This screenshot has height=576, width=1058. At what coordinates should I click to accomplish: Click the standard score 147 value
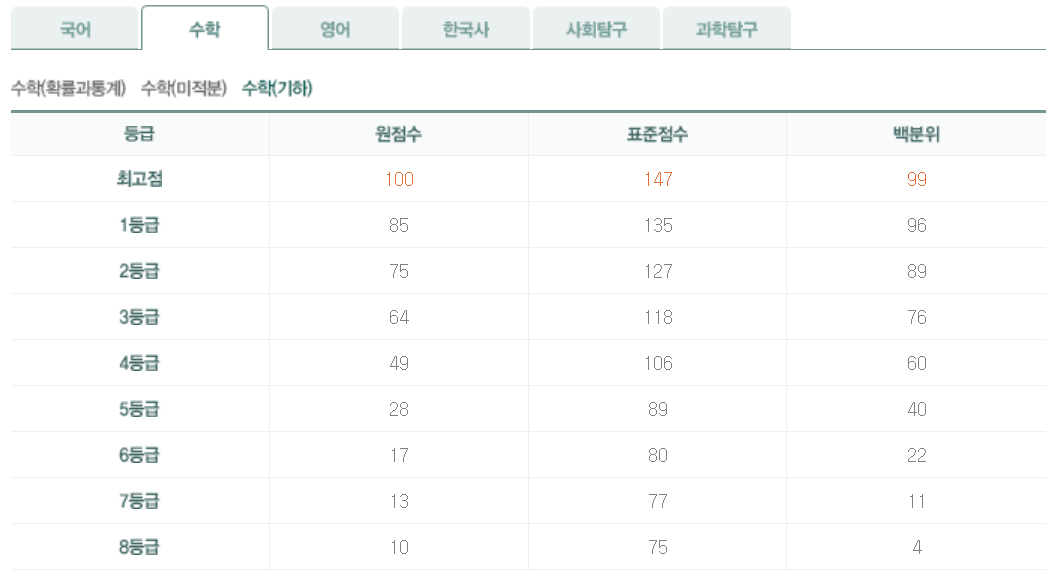[x=657, y=179]
